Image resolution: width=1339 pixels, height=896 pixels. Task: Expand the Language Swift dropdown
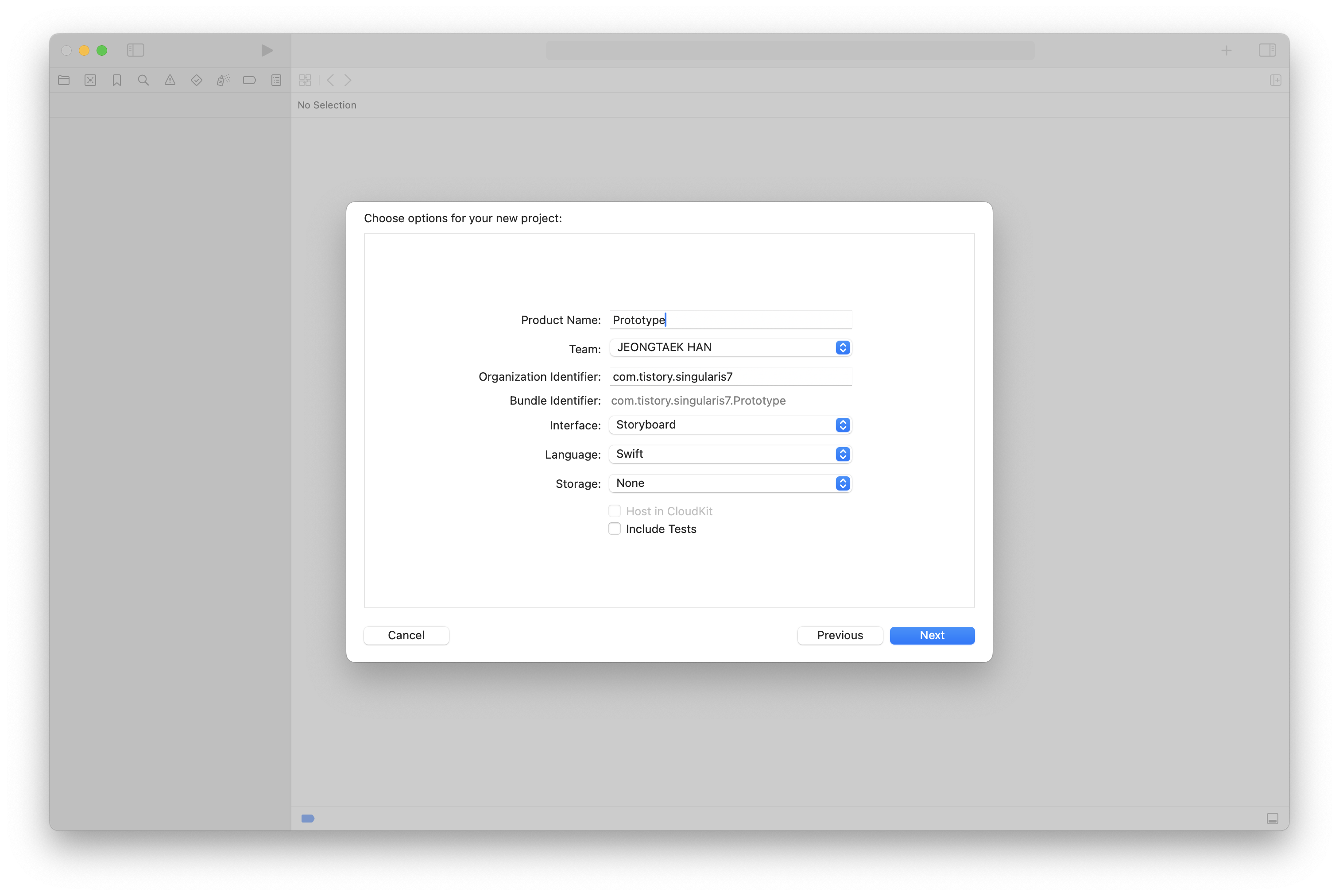730,454
